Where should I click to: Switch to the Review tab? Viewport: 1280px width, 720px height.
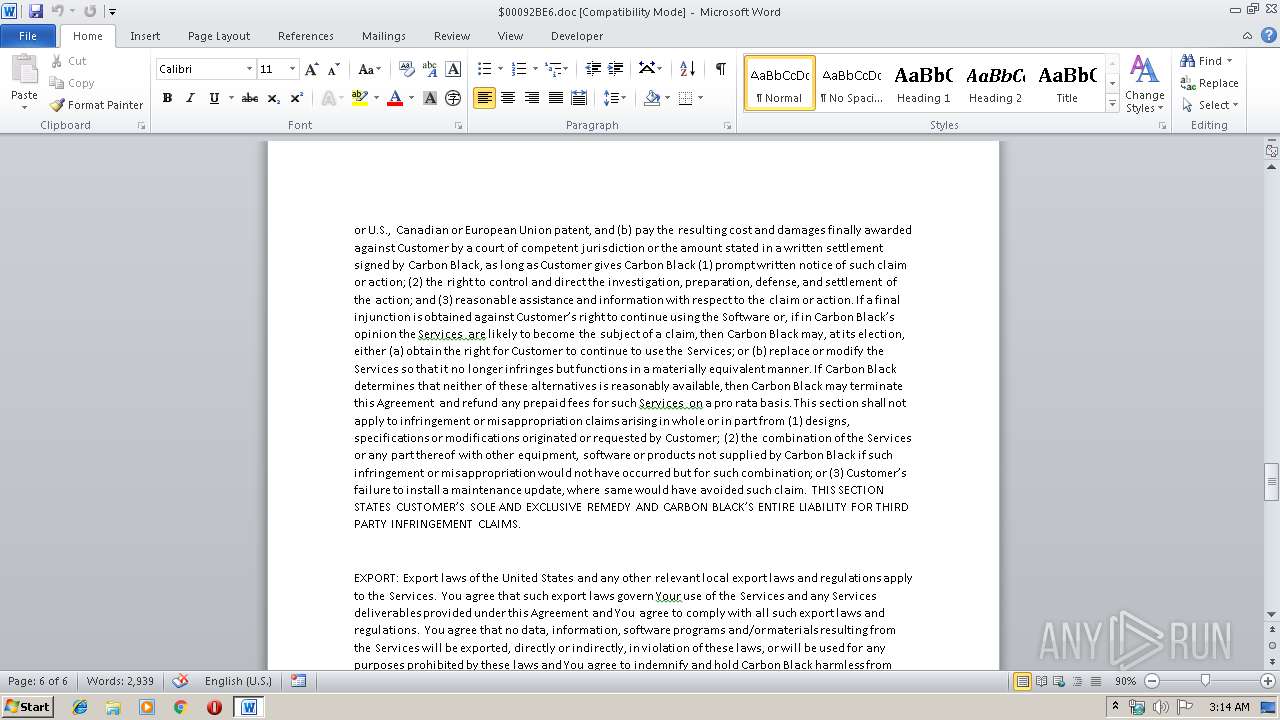452,36
